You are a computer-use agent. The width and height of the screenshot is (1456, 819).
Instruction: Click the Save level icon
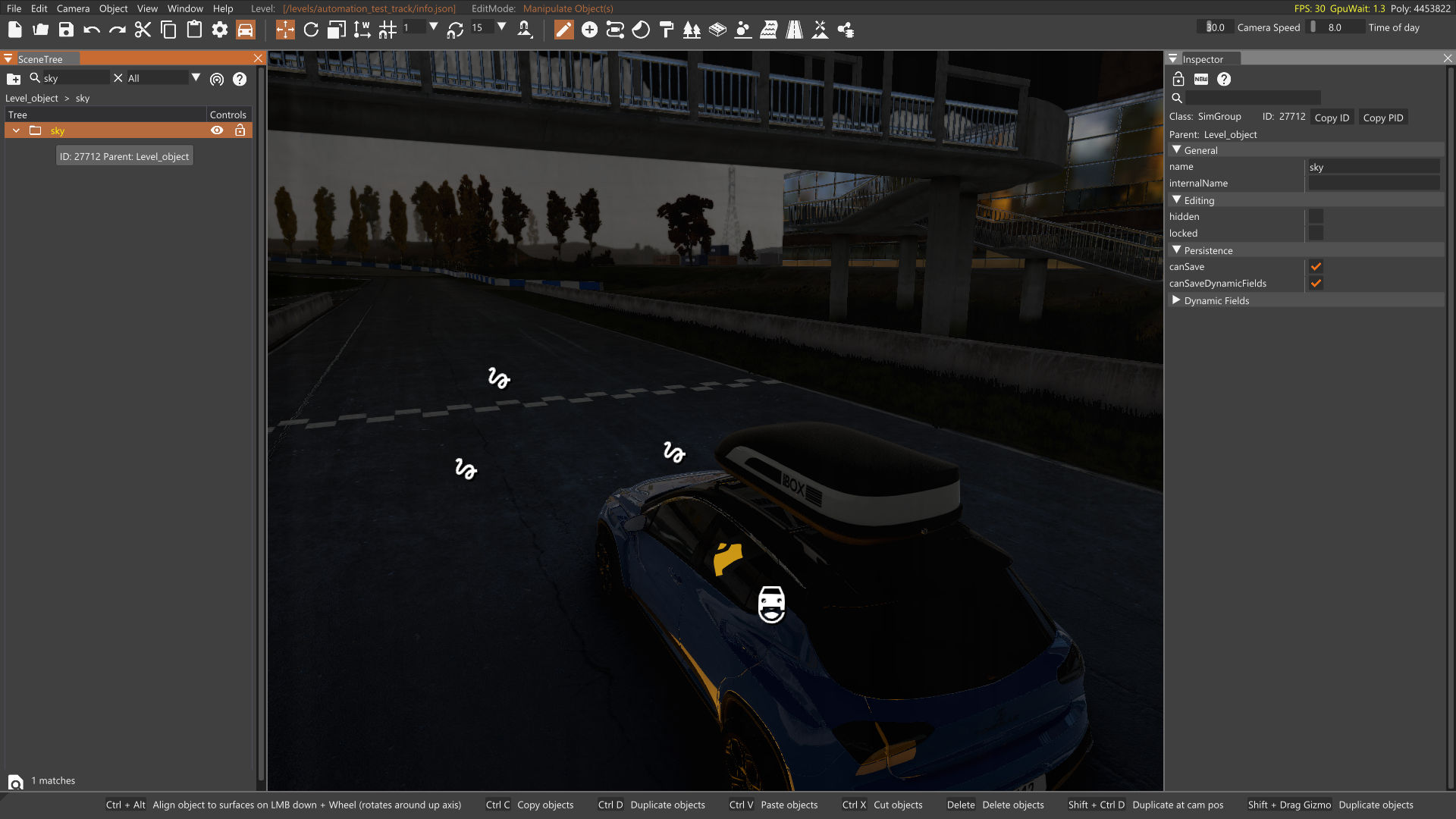pyautogui.click(x=66, y=30)
